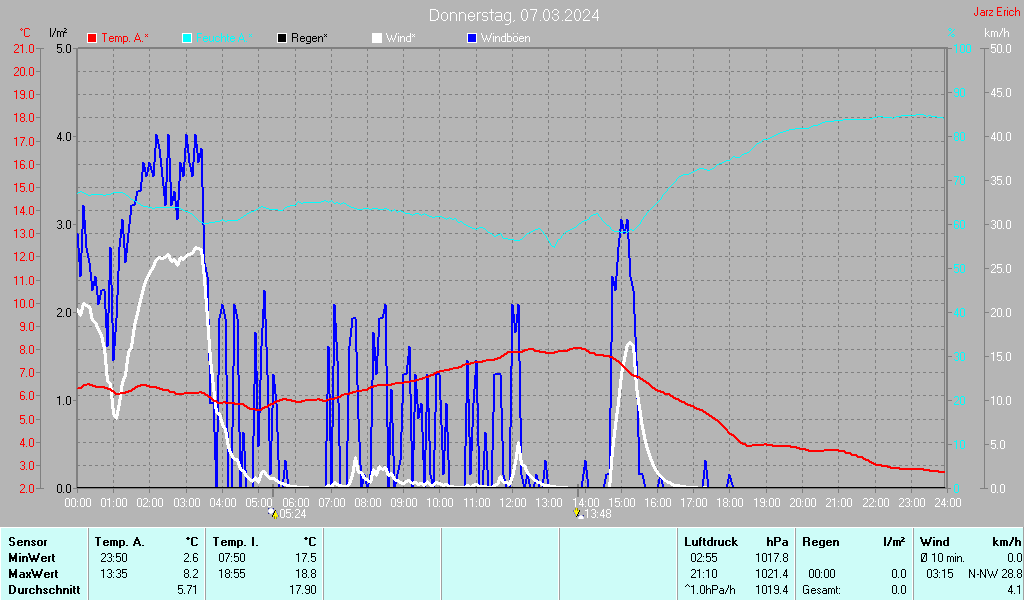Click the black Regen legend swatch

pyautogui.click(x=282, y=38)
